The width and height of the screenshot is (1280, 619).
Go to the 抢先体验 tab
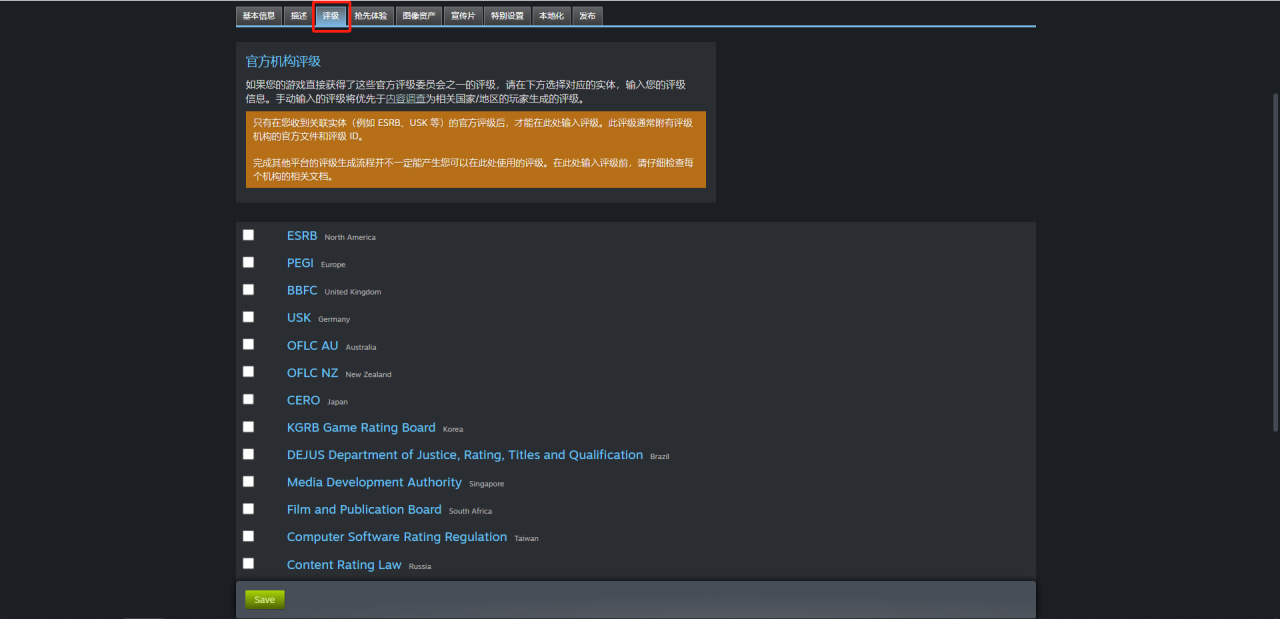371,16
